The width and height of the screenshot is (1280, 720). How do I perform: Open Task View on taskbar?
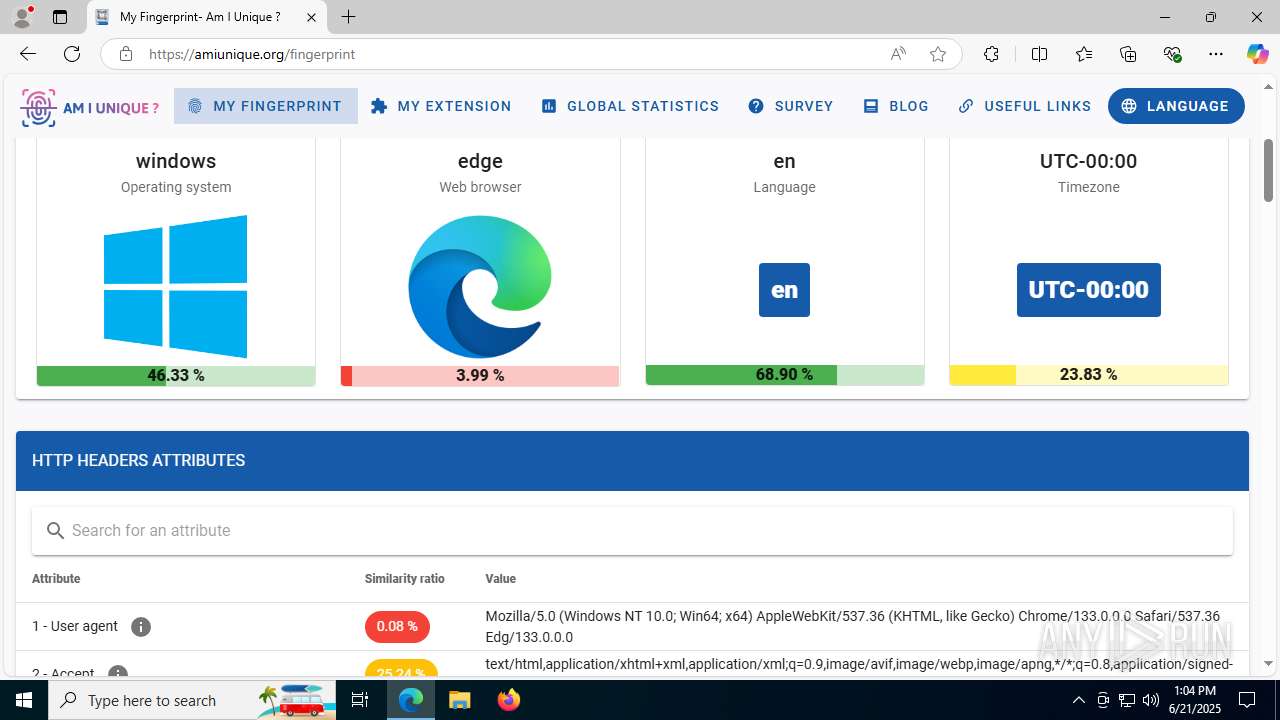pos(361,700)
